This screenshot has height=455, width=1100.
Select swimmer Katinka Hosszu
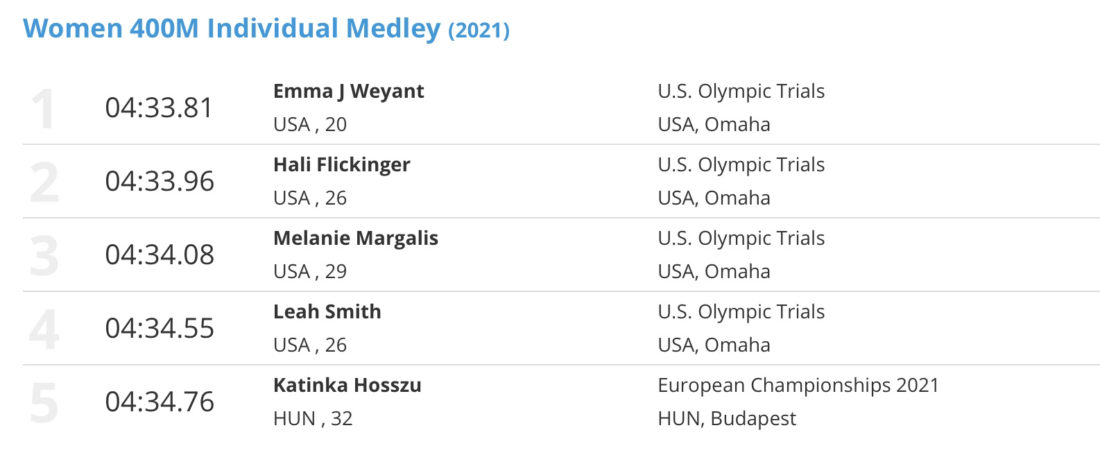point(347,385)
